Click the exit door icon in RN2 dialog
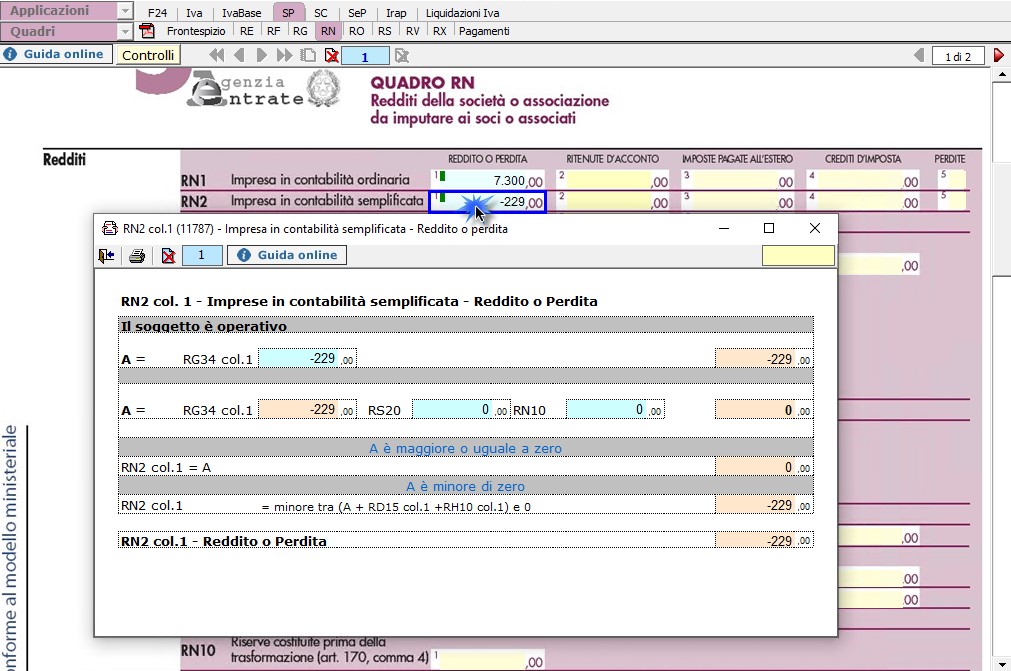Screen dimensions: 1011x671 (x=106, y=256)
